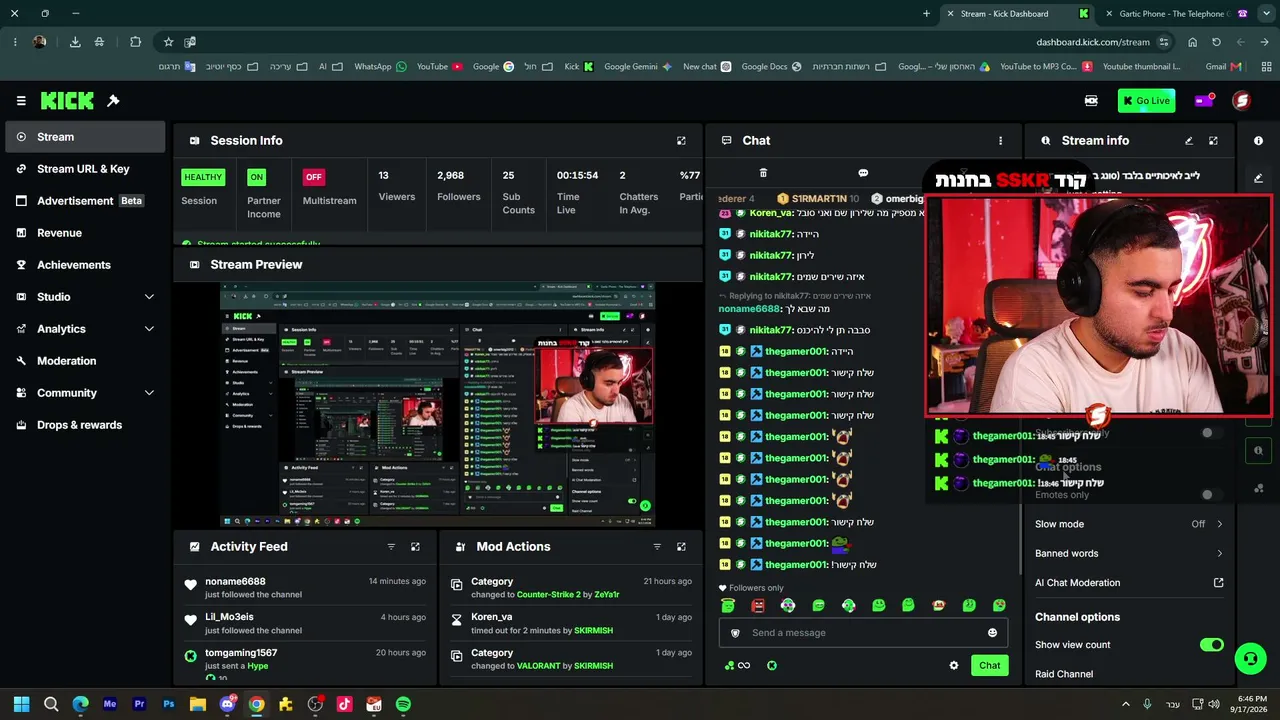Open Slow mode options chevron
This screenshot has width=1280, height=720.
[x=1219, y=524]
